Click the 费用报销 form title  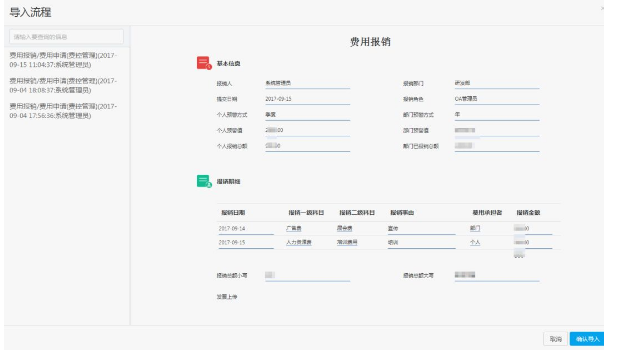click(x=370, y=42)
